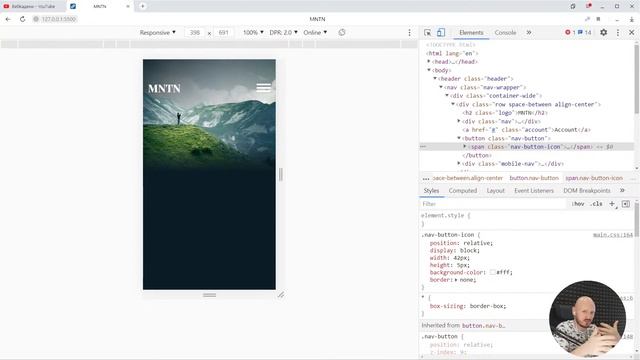Click the 'position: relative' declaration
Screen dimensions: 640x360
(x=461, y=243)
